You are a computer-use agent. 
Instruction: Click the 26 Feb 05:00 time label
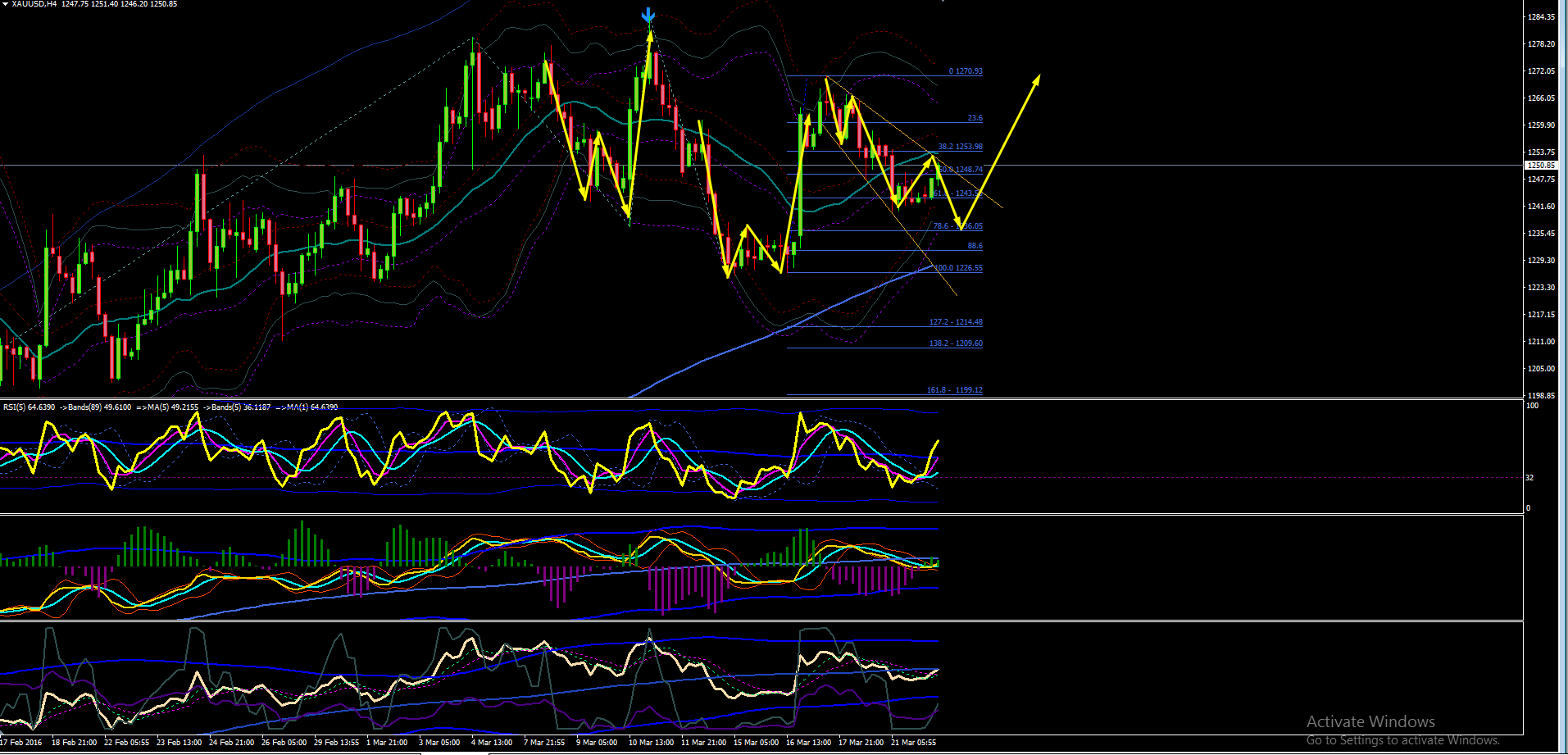(284, 743)
